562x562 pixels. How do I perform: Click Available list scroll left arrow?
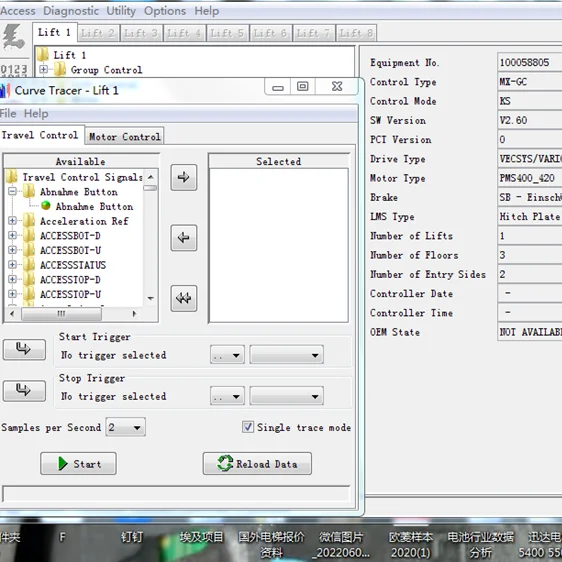tap(12, 314)
